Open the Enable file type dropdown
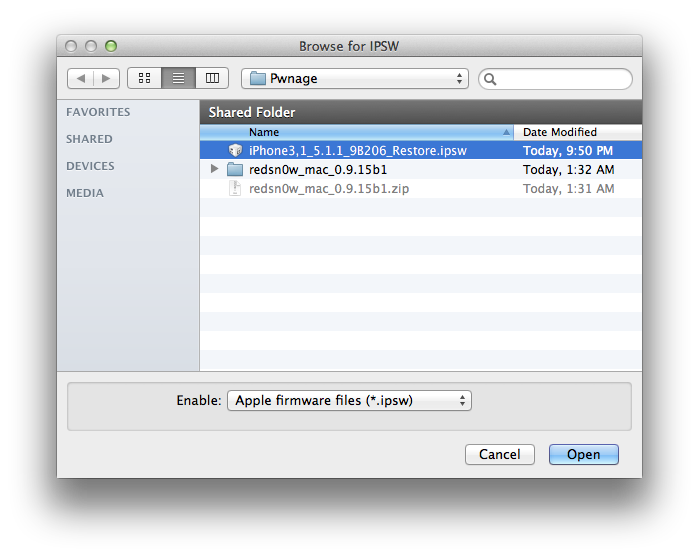Screen dimensions: 699x557 tap(350, 400)
